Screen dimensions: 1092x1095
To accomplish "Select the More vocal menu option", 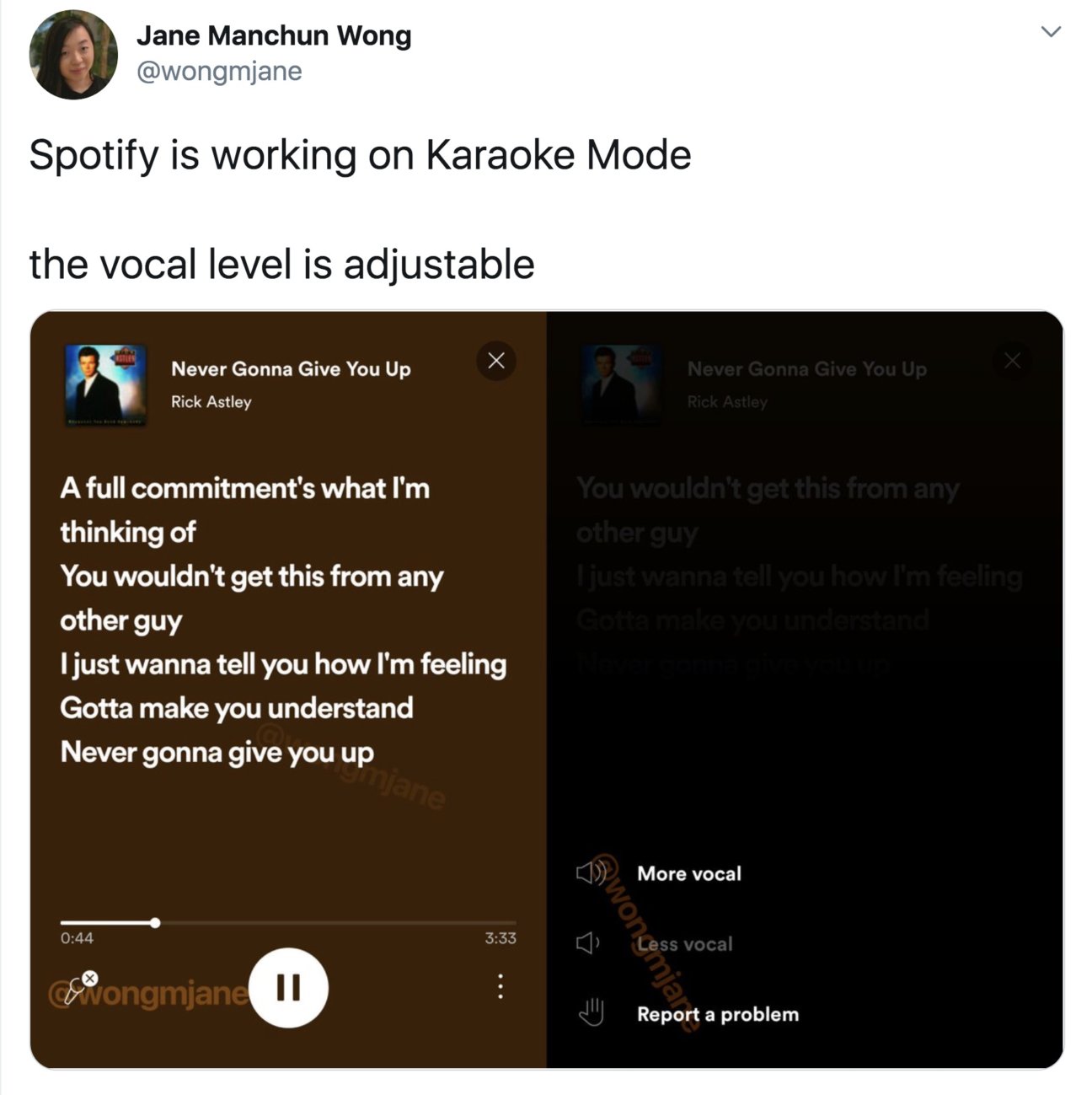I will [689, 873].
